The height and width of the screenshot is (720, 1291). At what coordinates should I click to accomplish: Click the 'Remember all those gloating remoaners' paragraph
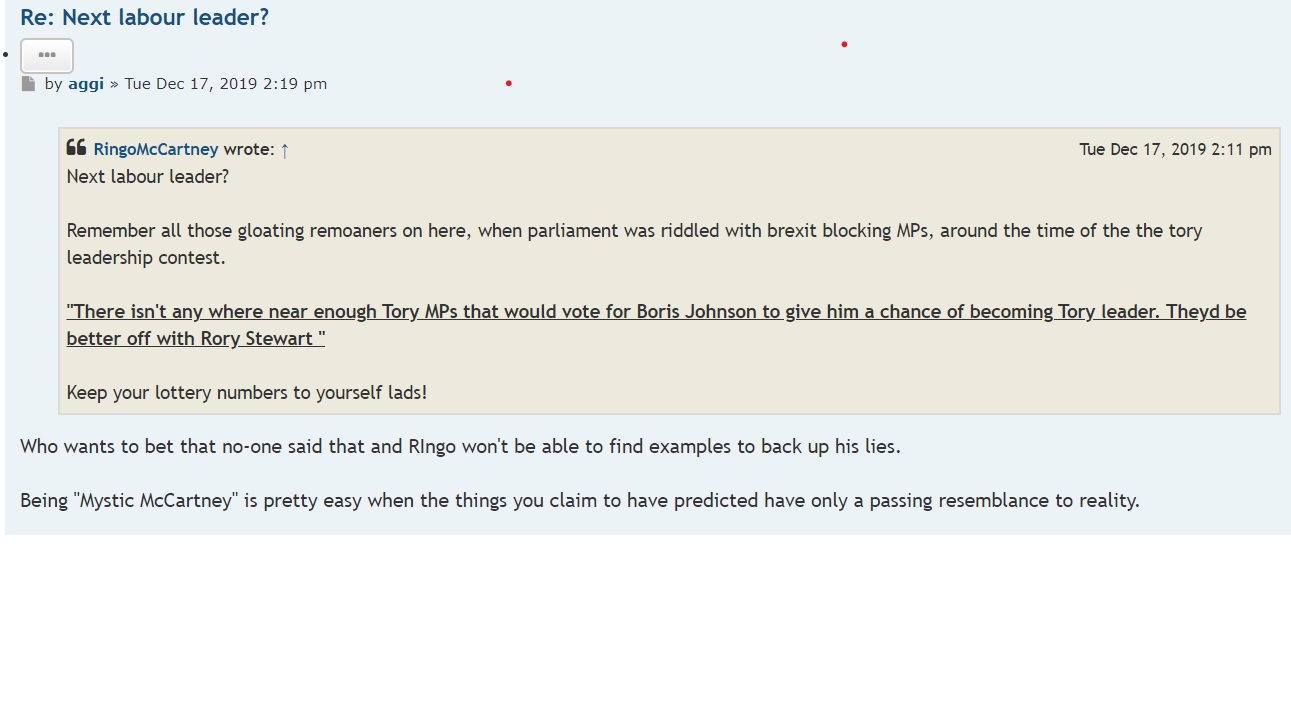pyautogui.click(x=634, y=244)
